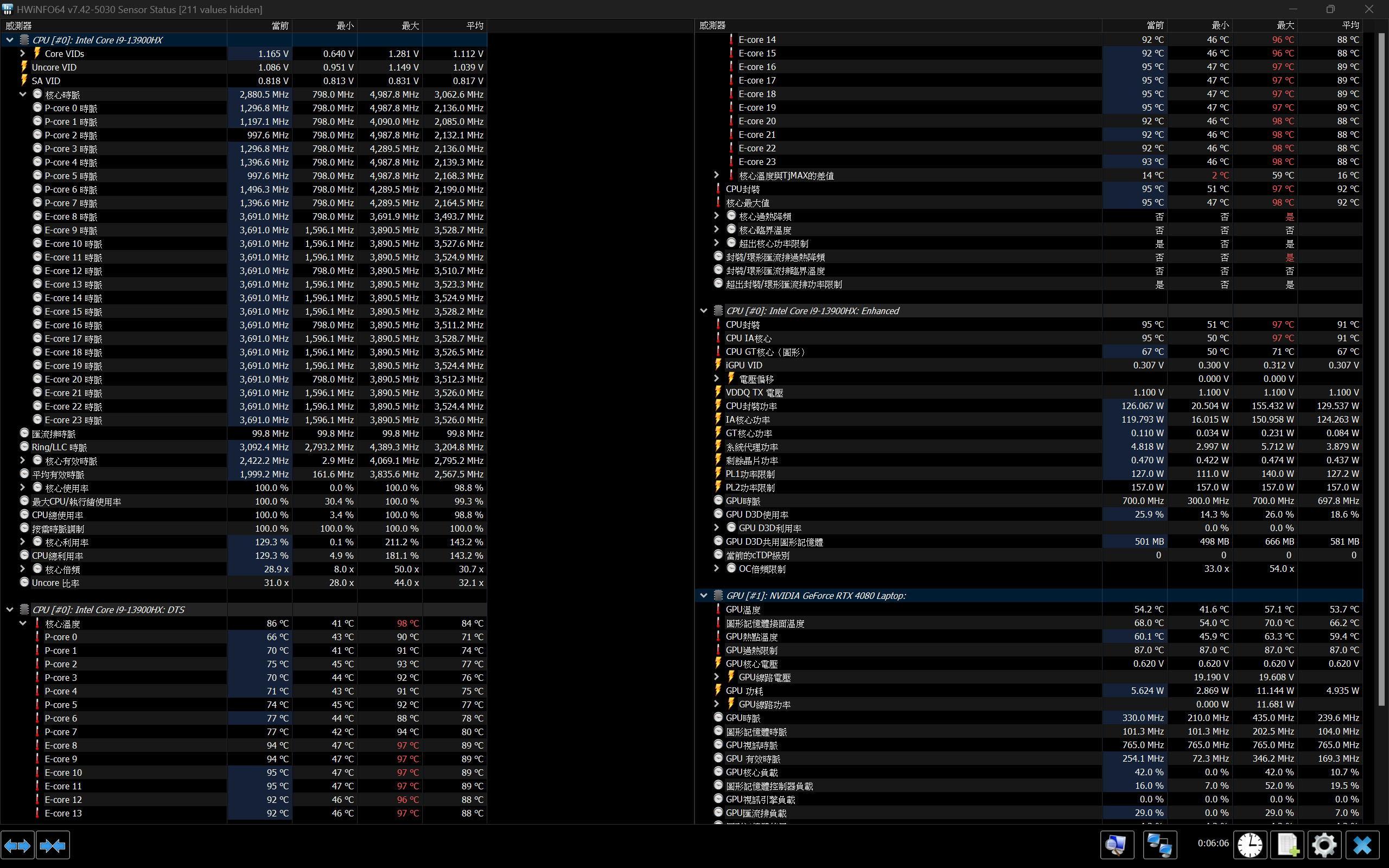The image size is (1389, 868).
Task: Select the E-core 23 temperature row
Action: (x=1029, y=162)
